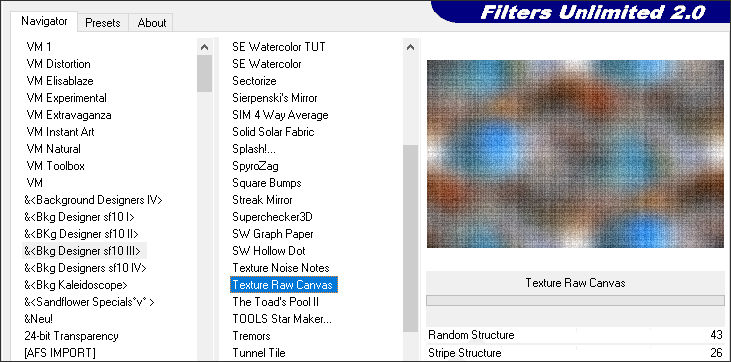Image resolution: width=731 pixels, height=362 pixels.
Task: Switch to the Presets tab
Action: point(103,23)
